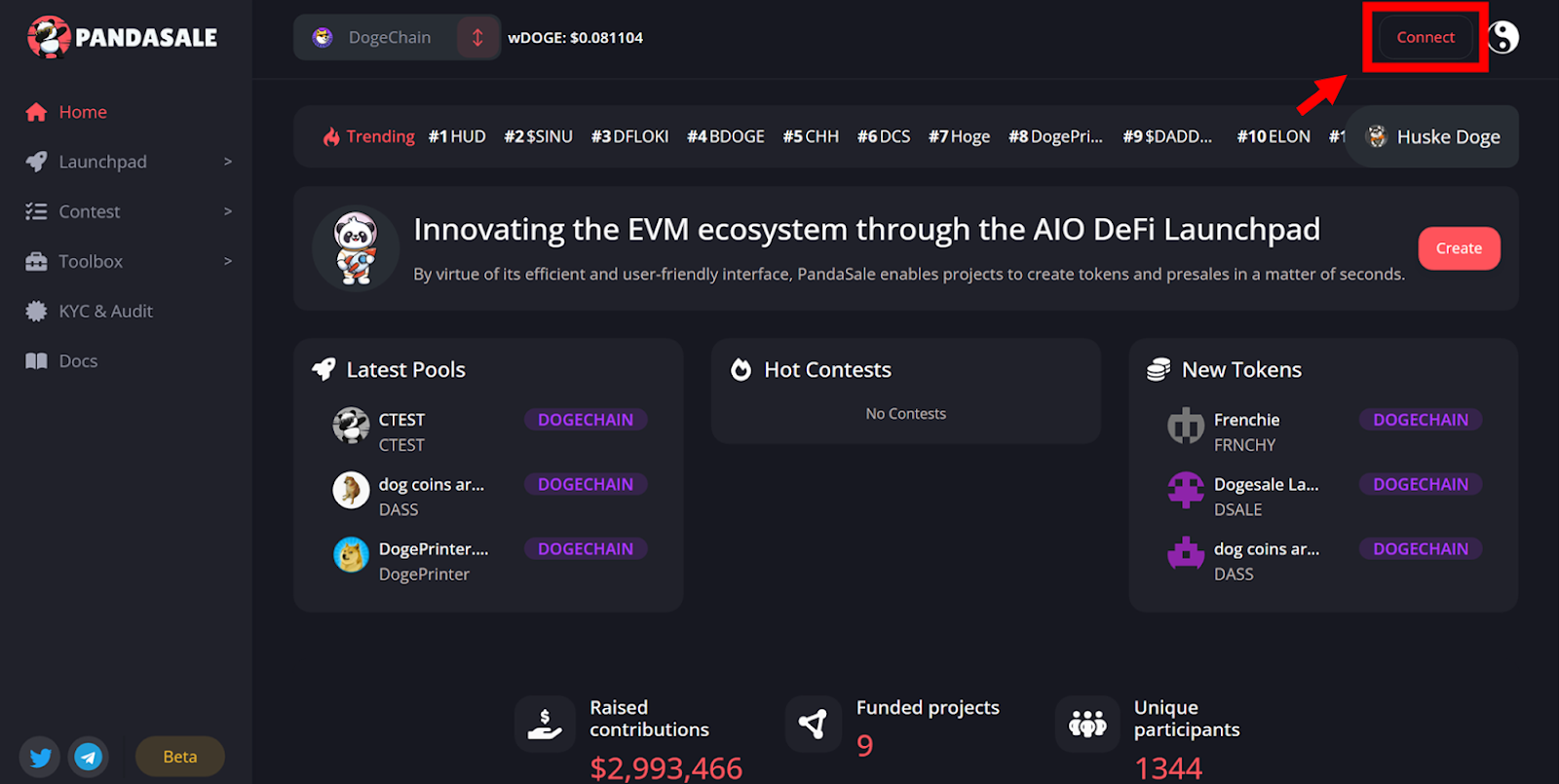Click the wDOGE price text
The width and height of the screenshot is (1559, 784).
(x=576, y=37)
